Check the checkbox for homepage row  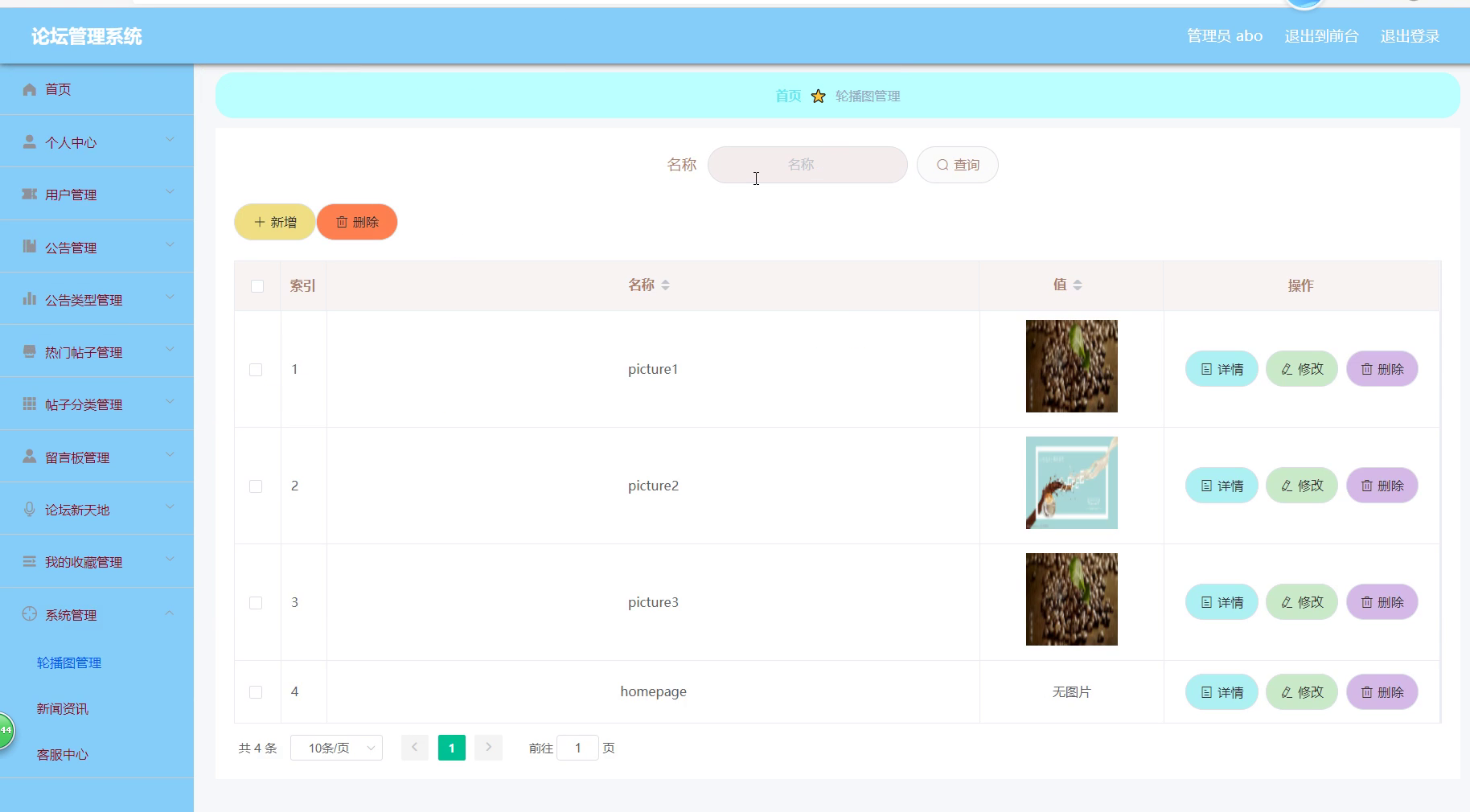(x=256, y=692)
